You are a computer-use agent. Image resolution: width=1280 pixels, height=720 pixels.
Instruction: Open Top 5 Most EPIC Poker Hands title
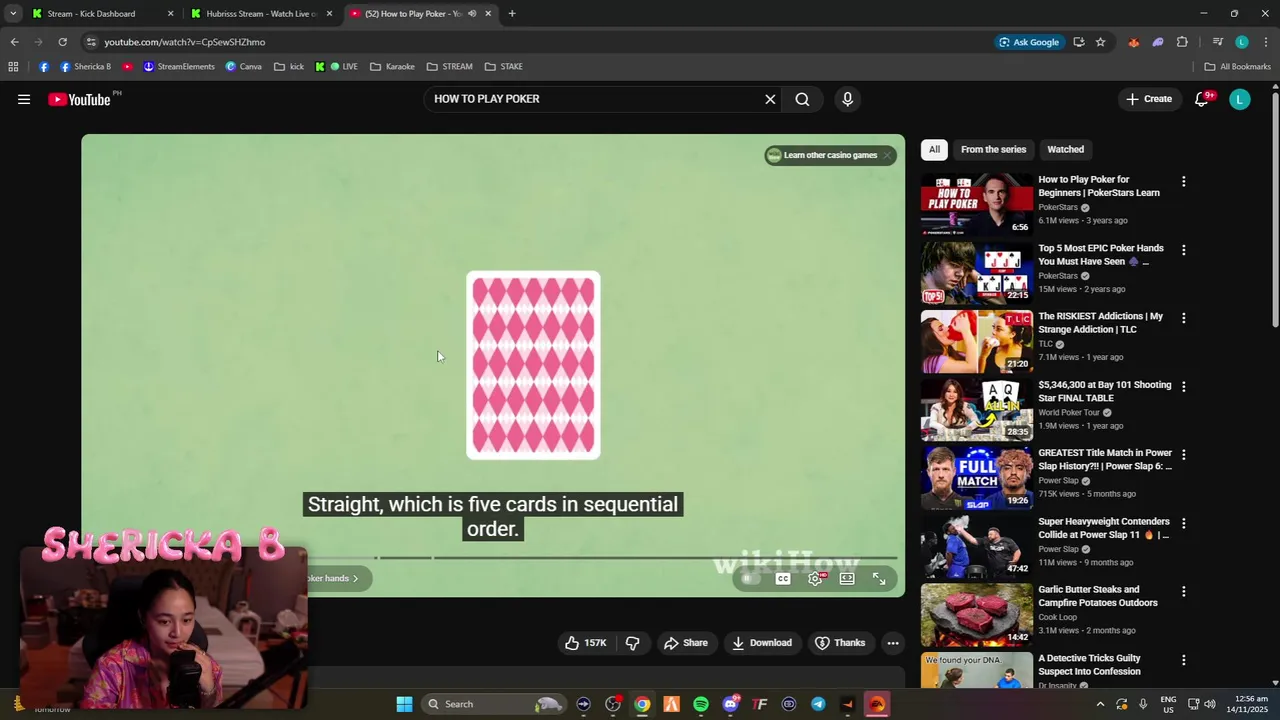(x=1101, y=254)
